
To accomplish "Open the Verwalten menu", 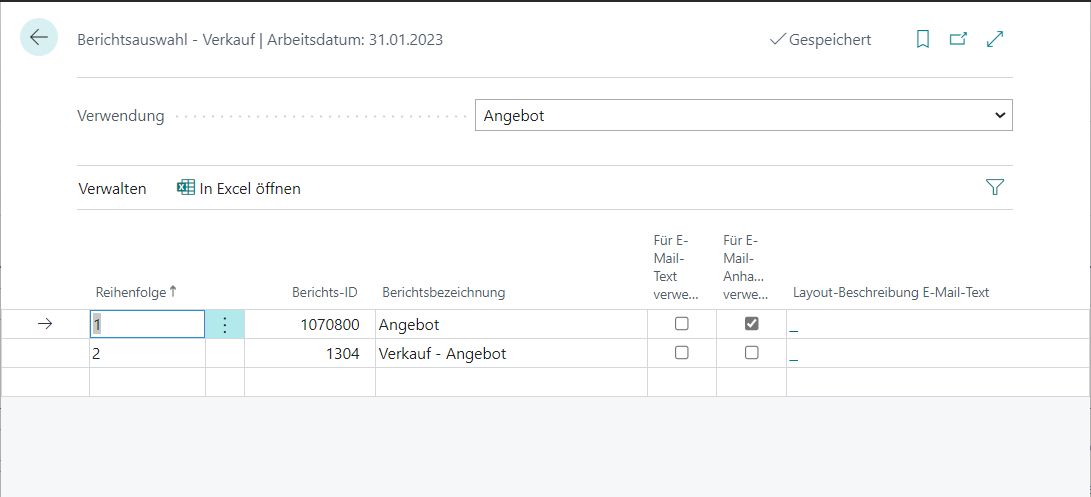I will pyautogui.click(x=112, y=188).
